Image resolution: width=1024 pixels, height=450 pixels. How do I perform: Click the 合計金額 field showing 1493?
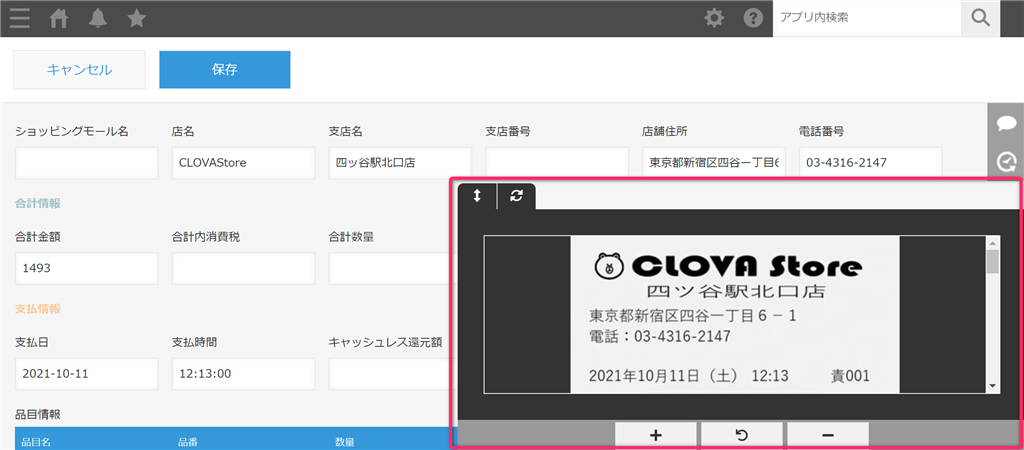tap(87, 268)
